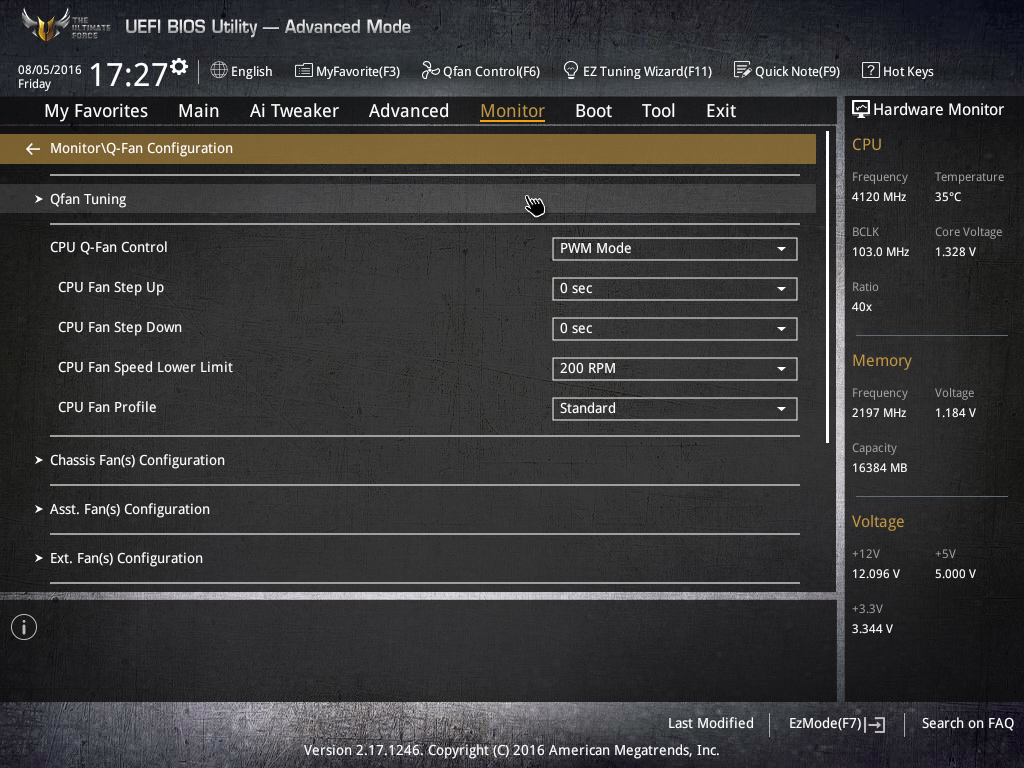Open Search on FAQ
The width and height of the screenshot is (1024, 768).
click(968, 724)
